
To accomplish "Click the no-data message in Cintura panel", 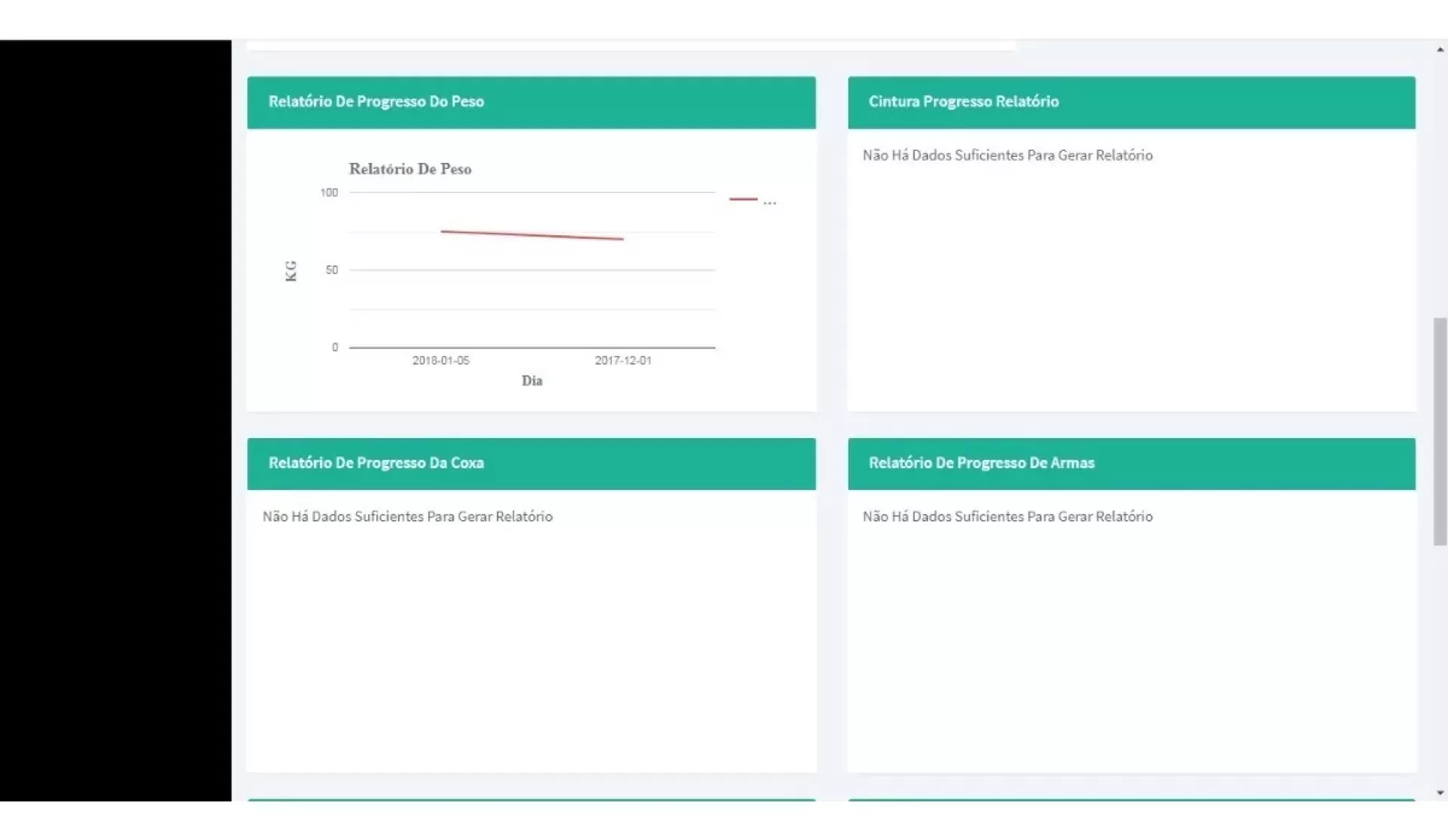I will tap(1007, 155).
